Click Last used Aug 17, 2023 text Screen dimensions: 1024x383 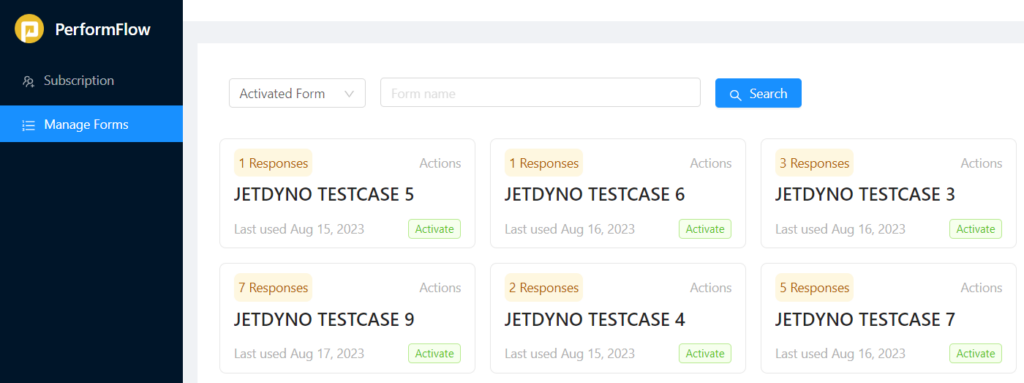pos(299,354)
